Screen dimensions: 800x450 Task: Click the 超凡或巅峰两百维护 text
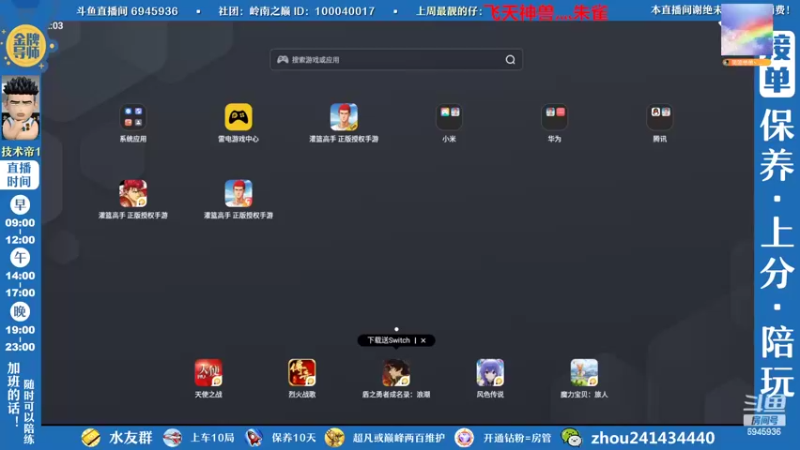[398, 438]
